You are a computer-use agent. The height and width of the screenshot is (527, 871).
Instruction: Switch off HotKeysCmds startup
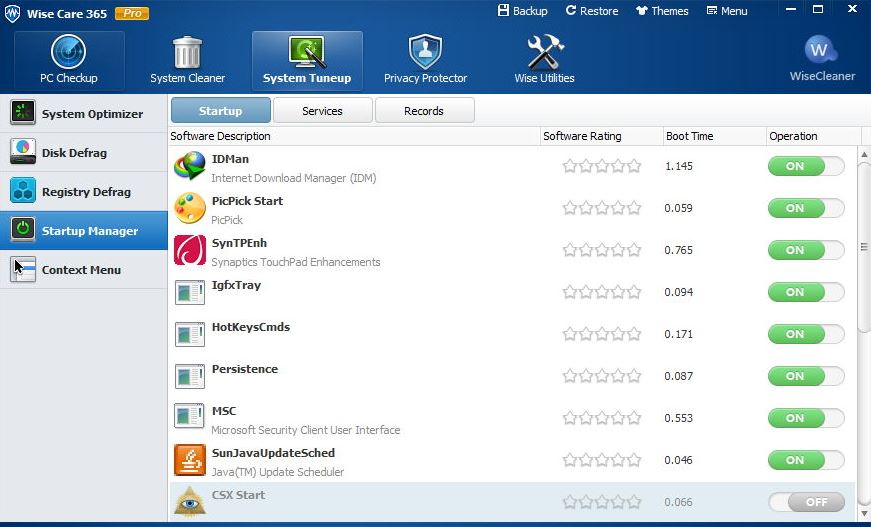click(x=806, y=334)
